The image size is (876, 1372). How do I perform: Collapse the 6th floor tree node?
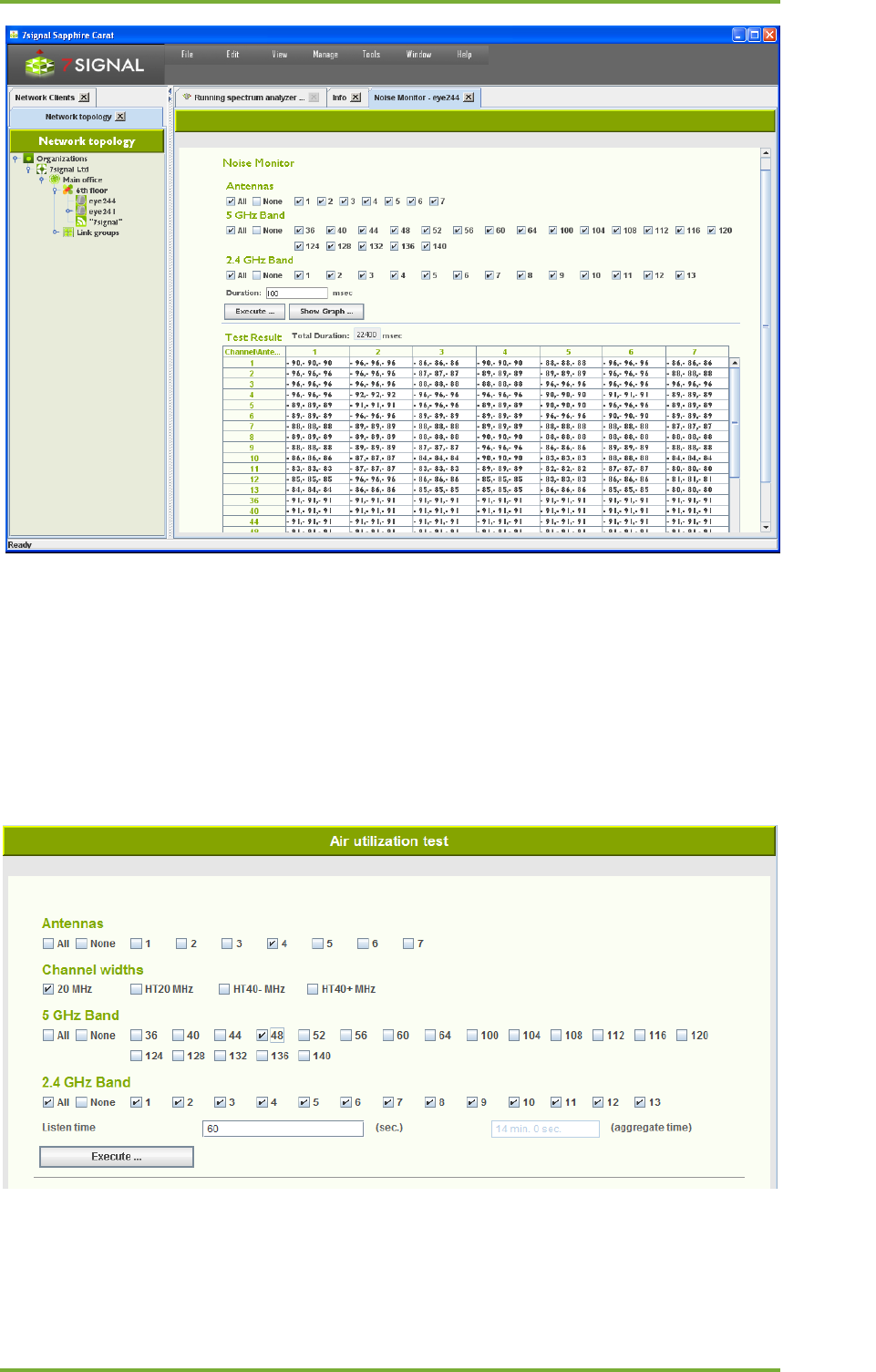pyautogui.click(x=55, y=191)
